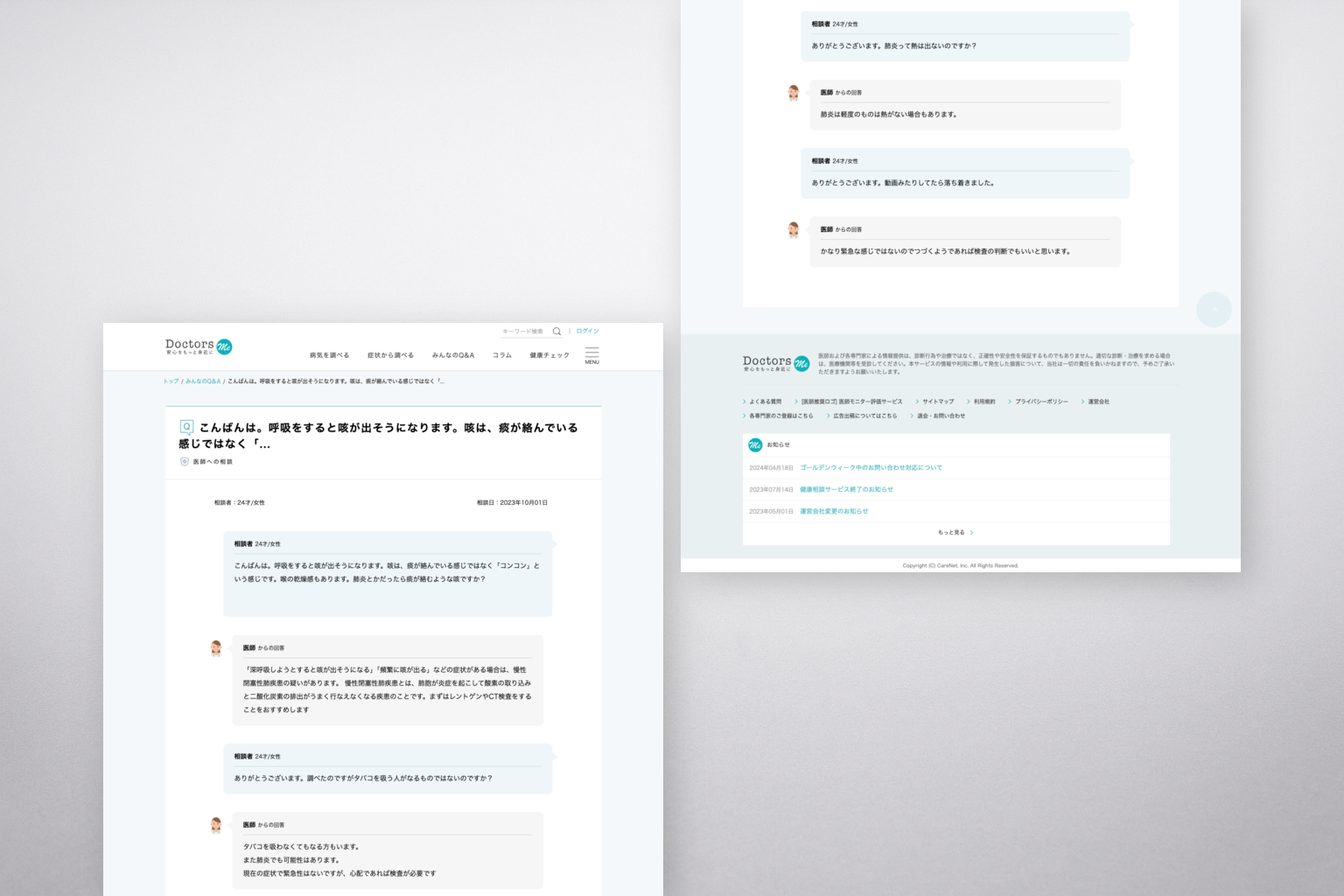Screen dimensions: 1344x896
Task: Click the doctor avatar beside the 肺炎は軽度のものは reply
Action: (794, 93)
